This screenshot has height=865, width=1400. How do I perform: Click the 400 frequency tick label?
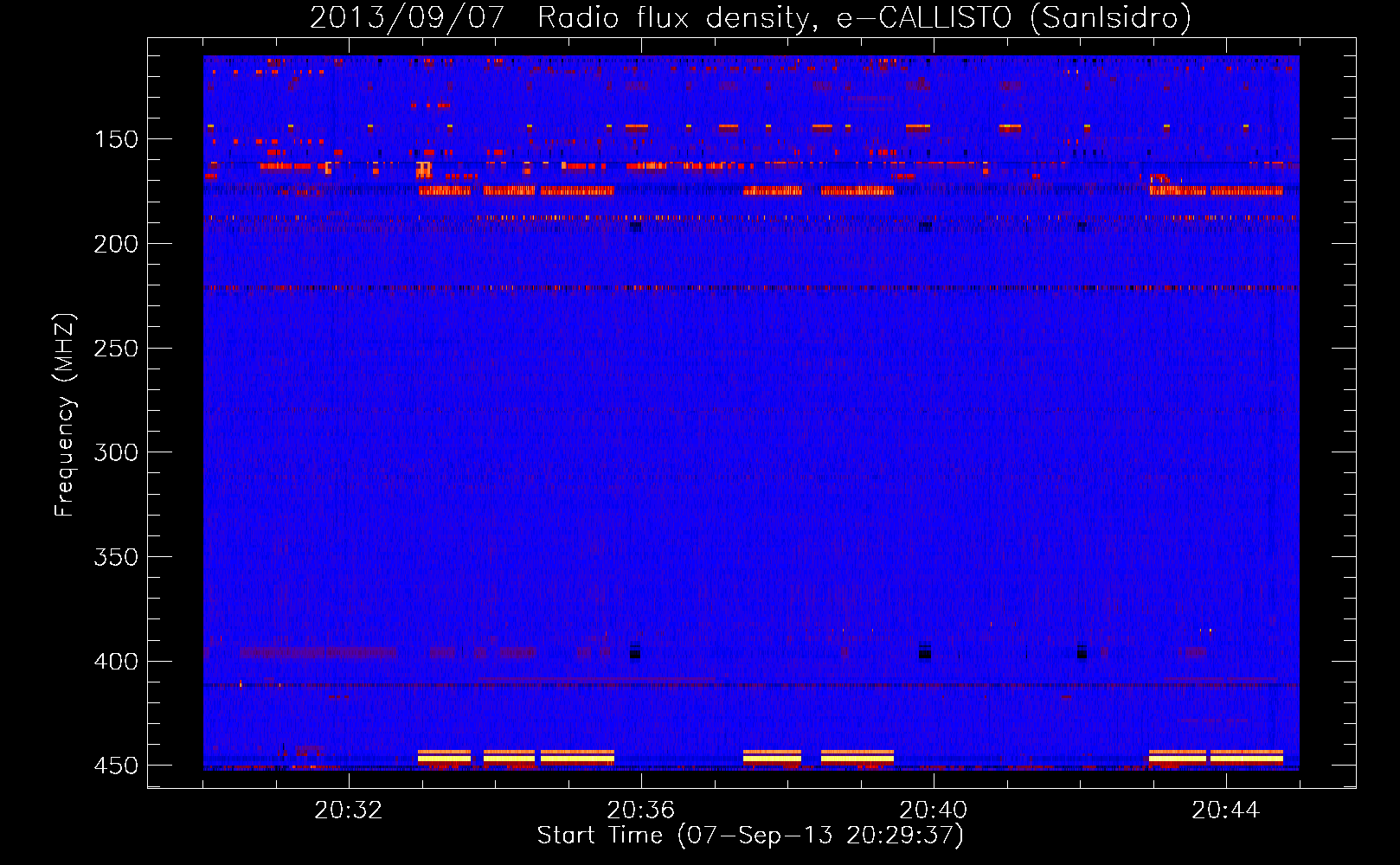(116, 662)
